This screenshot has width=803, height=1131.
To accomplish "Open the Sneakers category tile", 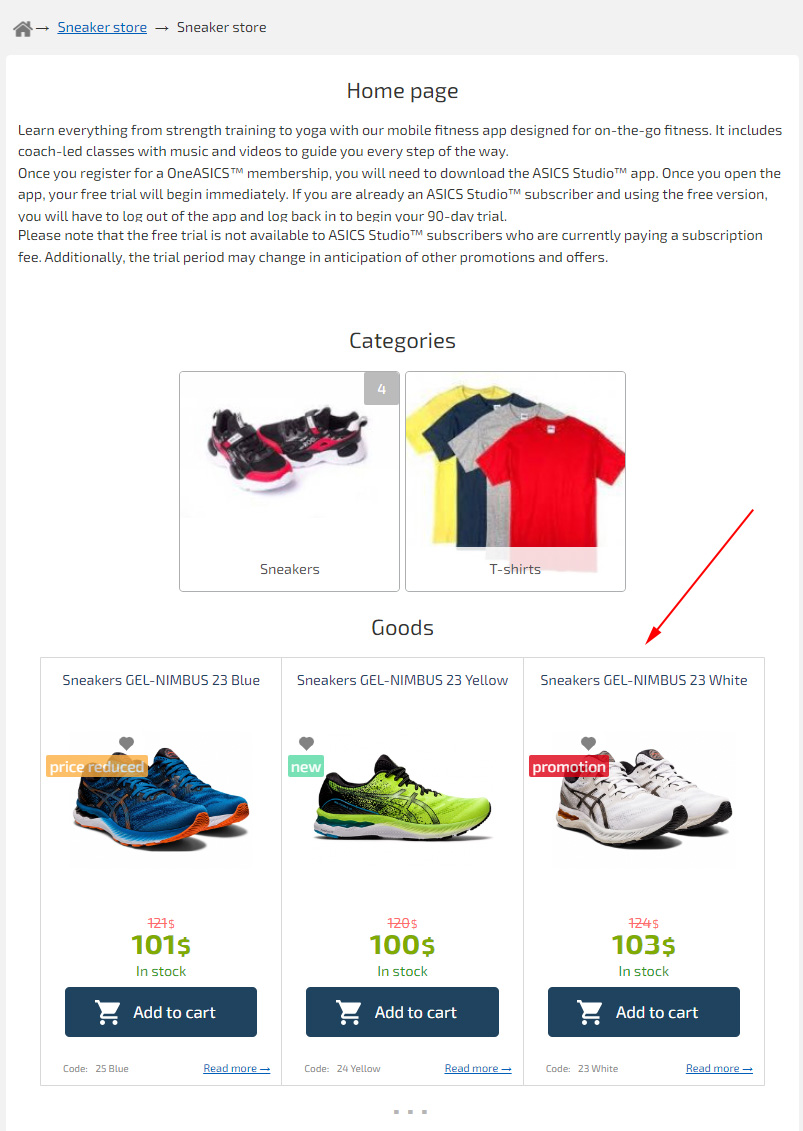I will [x=289, y=481].
